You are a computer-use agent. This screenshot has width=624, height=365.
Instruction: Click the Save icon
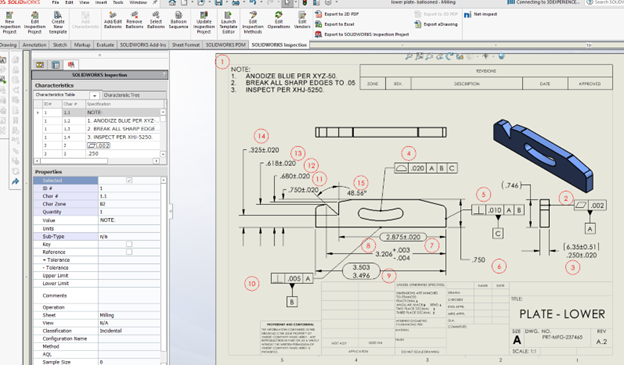tap(218, 2)
